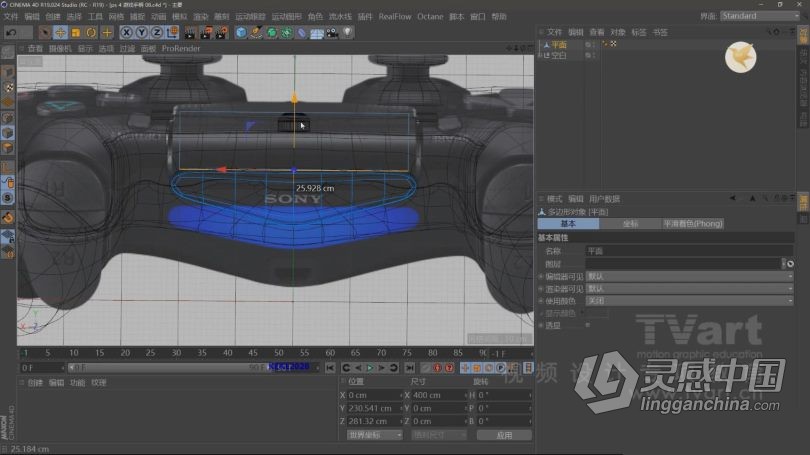Click the Subdivision Surface generator icon
810x455 pixels.
click(x=271, y=33)
